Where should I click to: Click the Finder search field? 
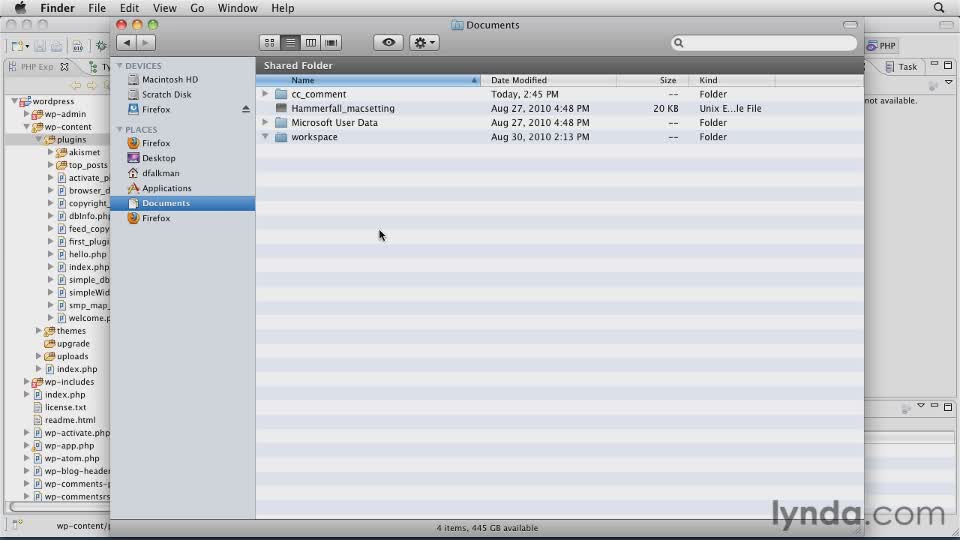(764, 43)
